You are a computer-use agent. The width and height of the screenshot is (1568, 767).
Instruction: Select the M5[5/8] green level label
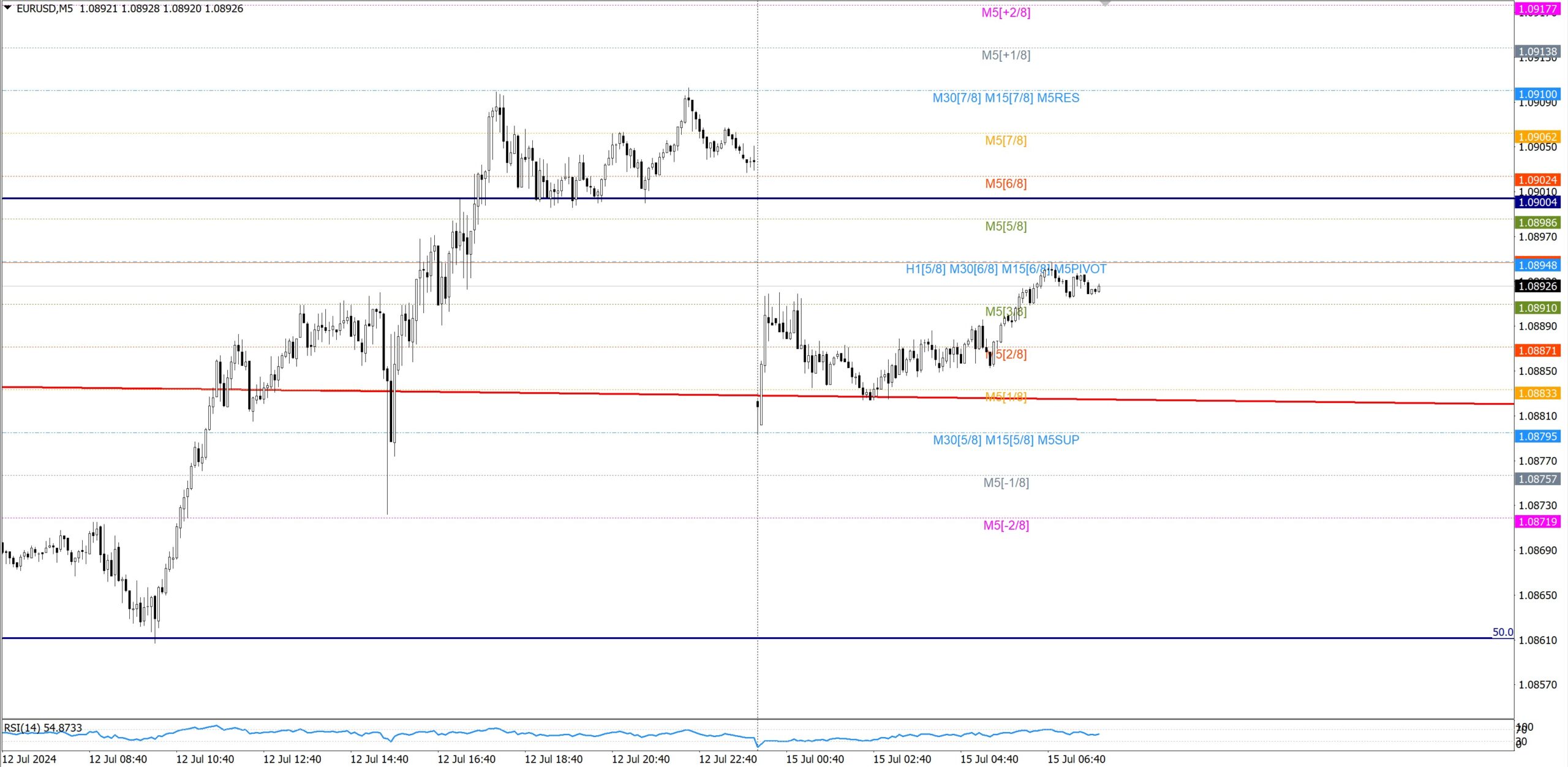pos(1005,227)
